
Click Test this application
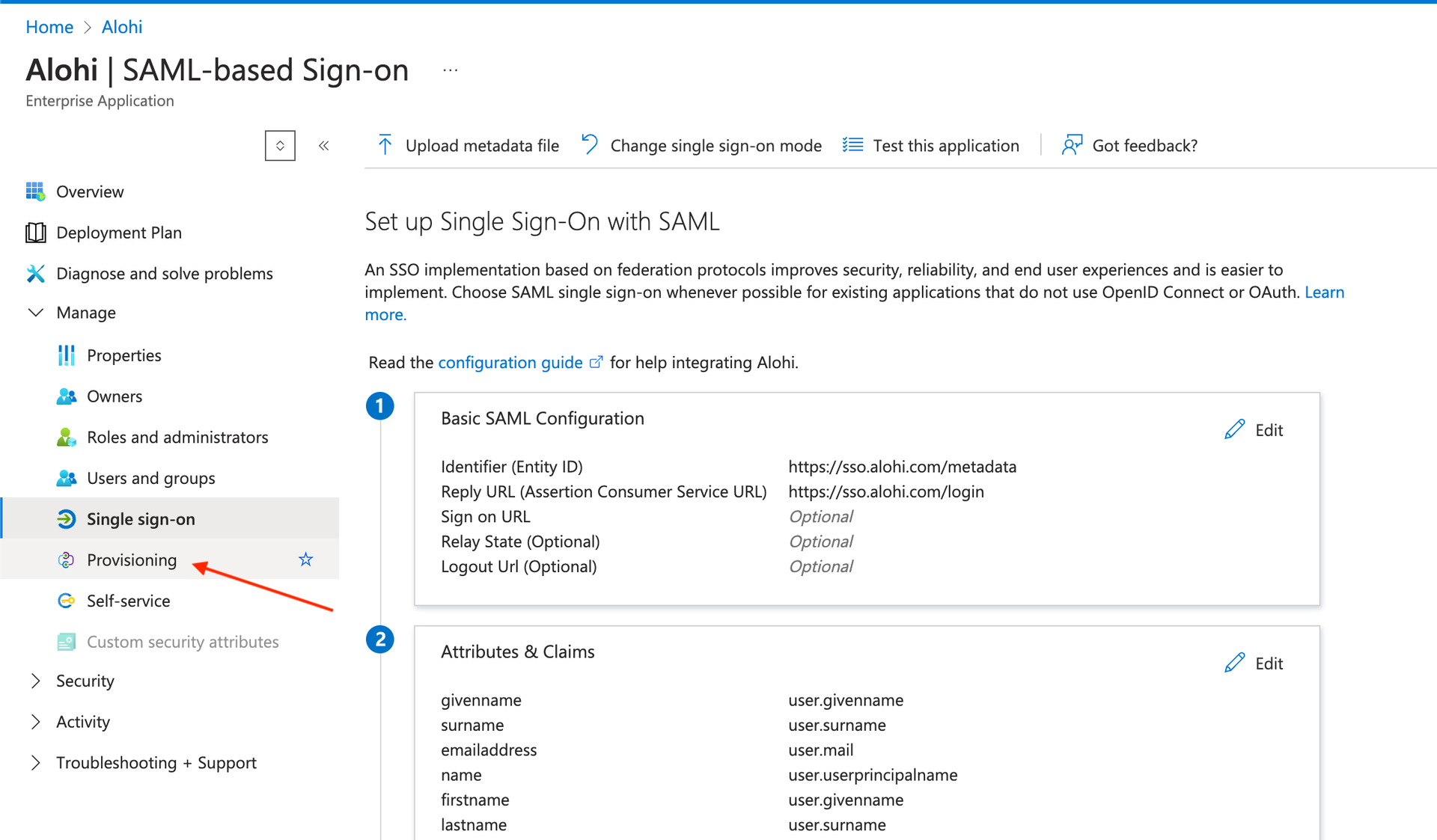(x=931, y=145)
